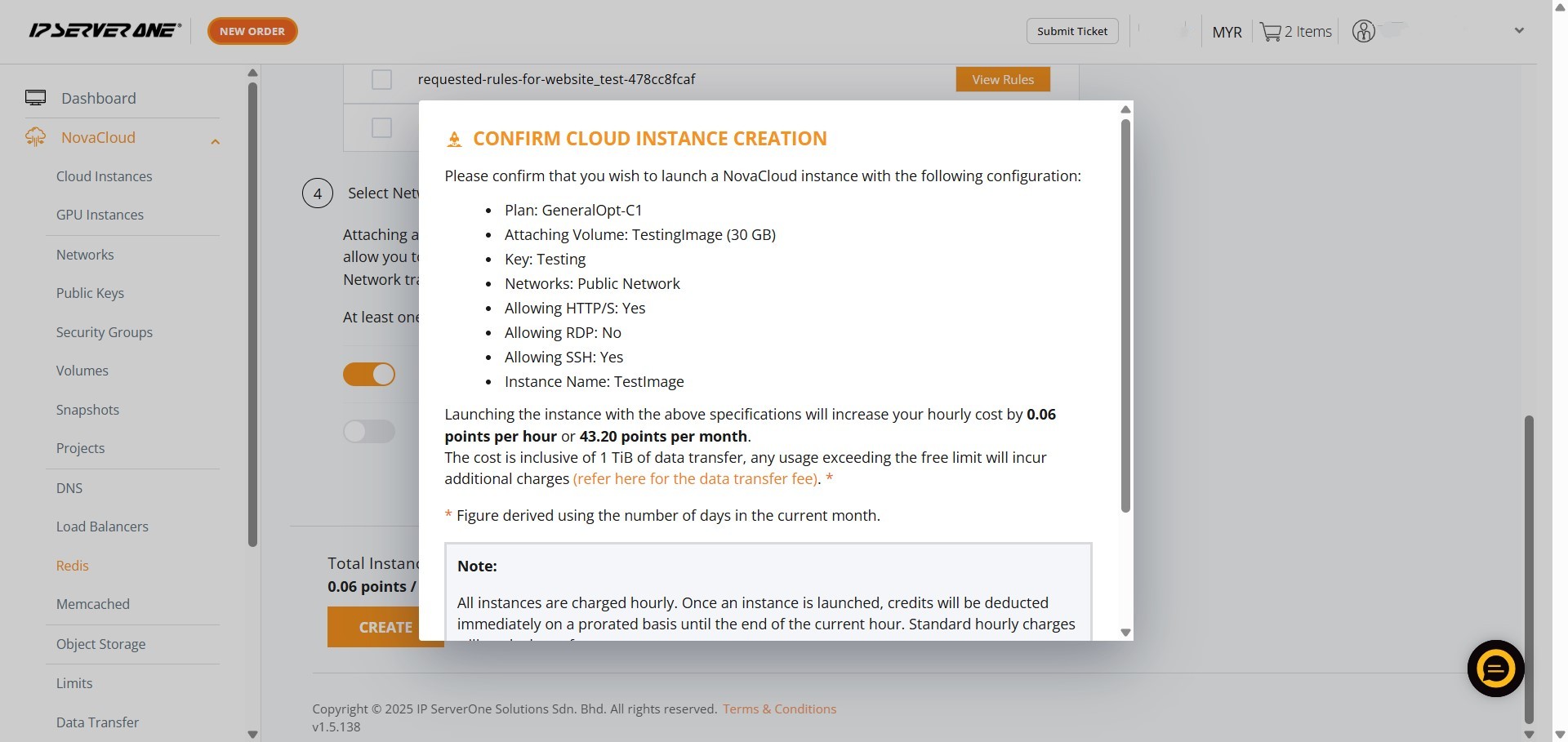1568x742 pixels.
Task: Click the NovaCloud cloud icon
Action: tap(35, 137)
